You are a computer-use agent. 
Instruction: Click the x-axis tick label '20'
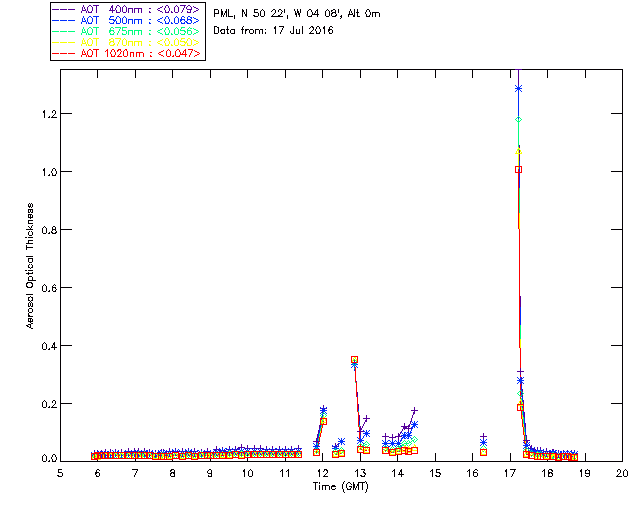(x=622, y=473)
